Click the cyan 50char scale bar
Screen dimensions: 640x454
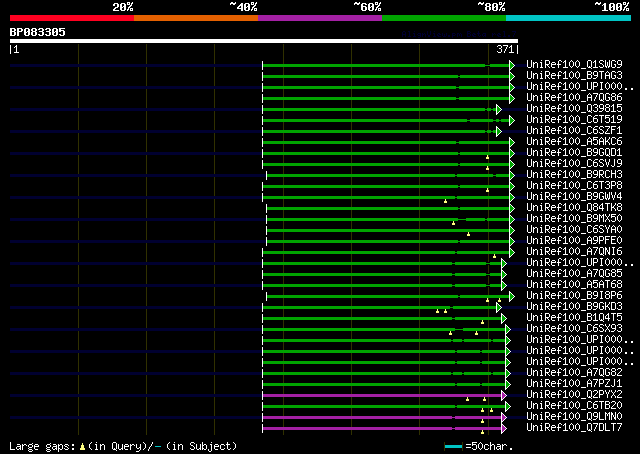453,446
